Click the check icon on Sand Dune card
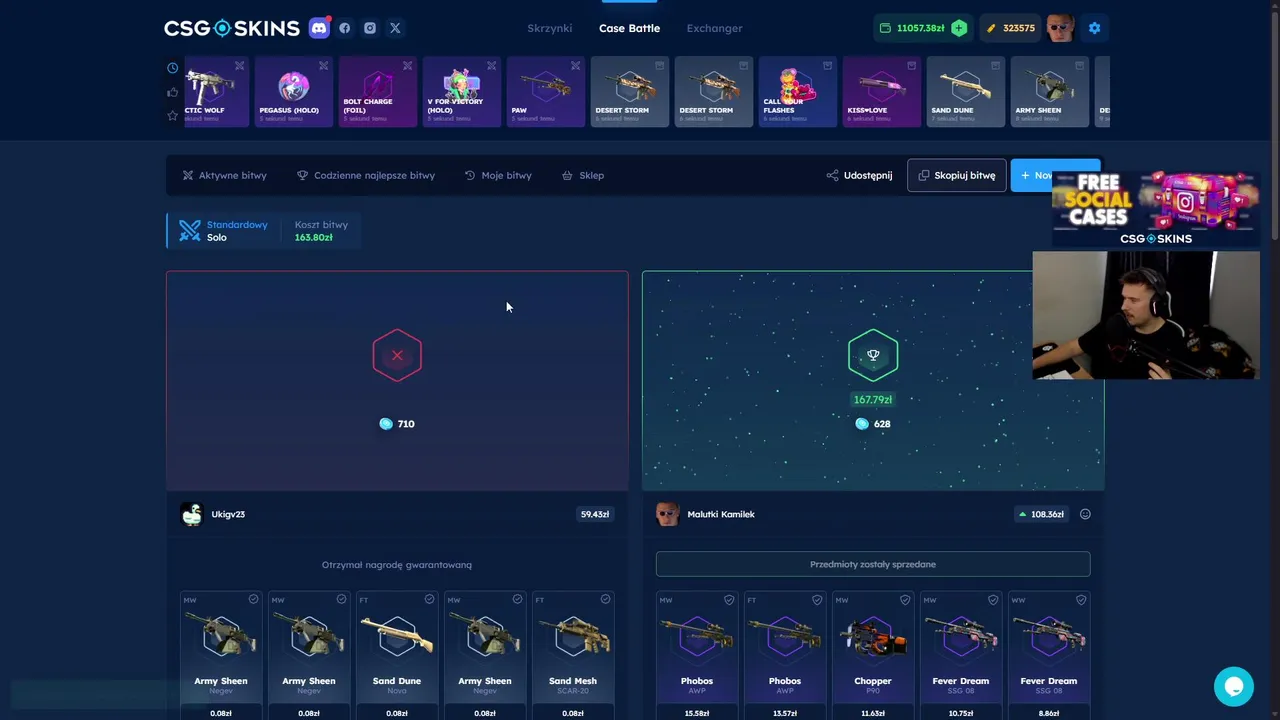This screenshot has height=720, width=1280. pos(429,599)
